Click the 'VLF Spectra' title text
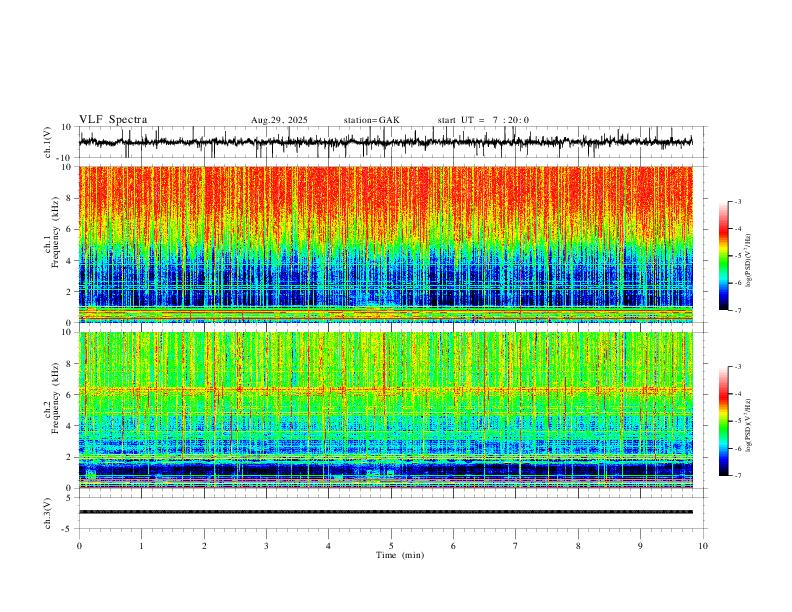The width and height of the screenshot is (792, 612). (113, 120)
